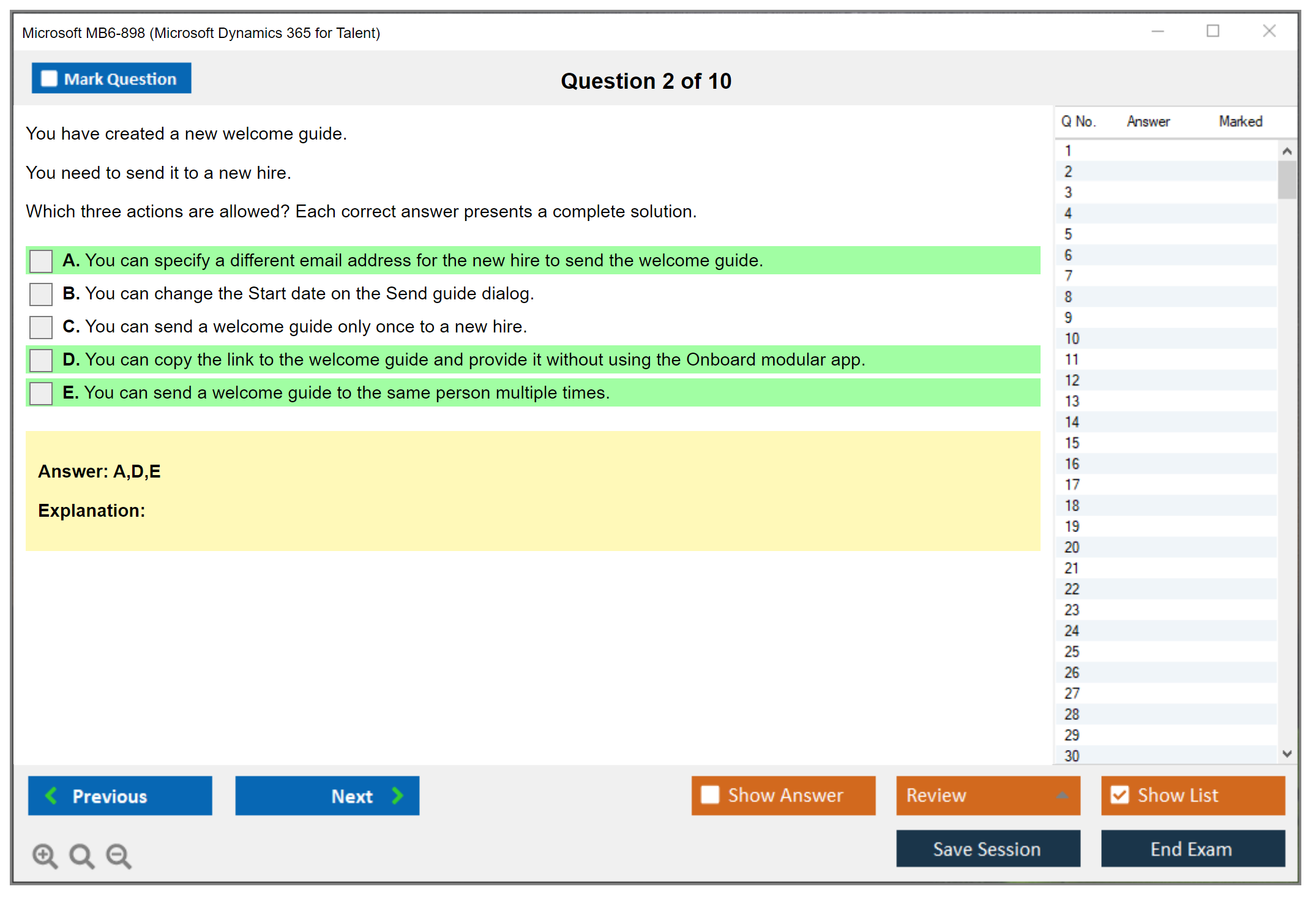Select question 10 in the list
This screenshot has height=900, width=1316.
click(1072, 339)
